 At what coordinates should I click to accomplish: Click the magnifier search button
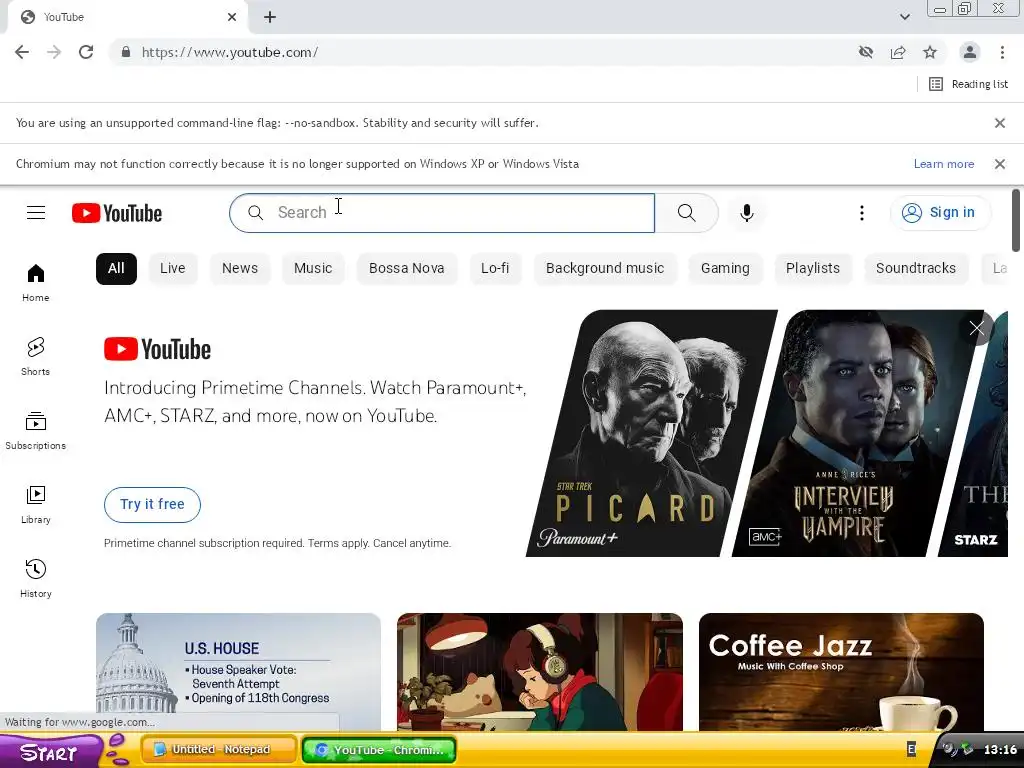[686, 212]
